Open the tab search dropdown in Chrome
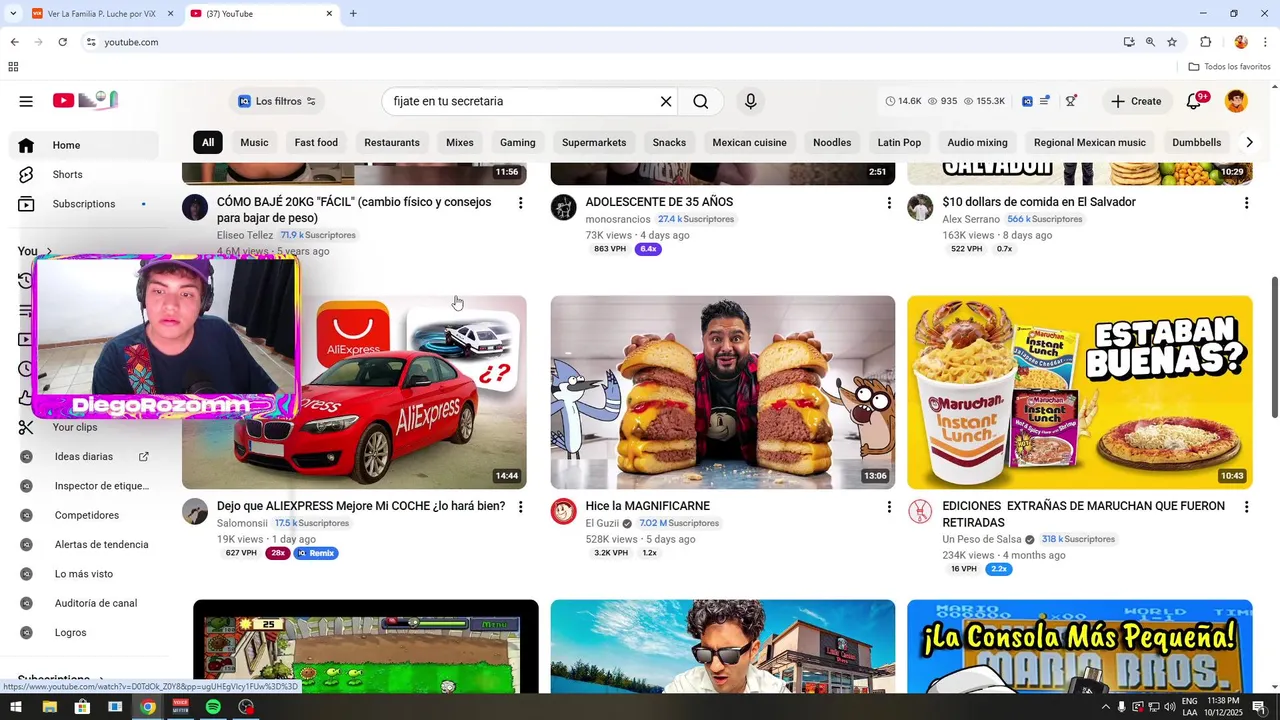Screen dimensions: 1280x720 pos(13,13)
